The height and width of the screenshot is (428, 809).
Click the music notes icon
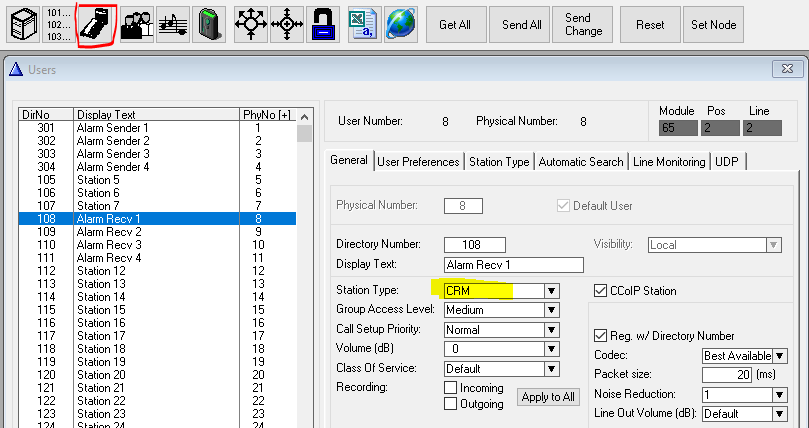tap(173, 24)
